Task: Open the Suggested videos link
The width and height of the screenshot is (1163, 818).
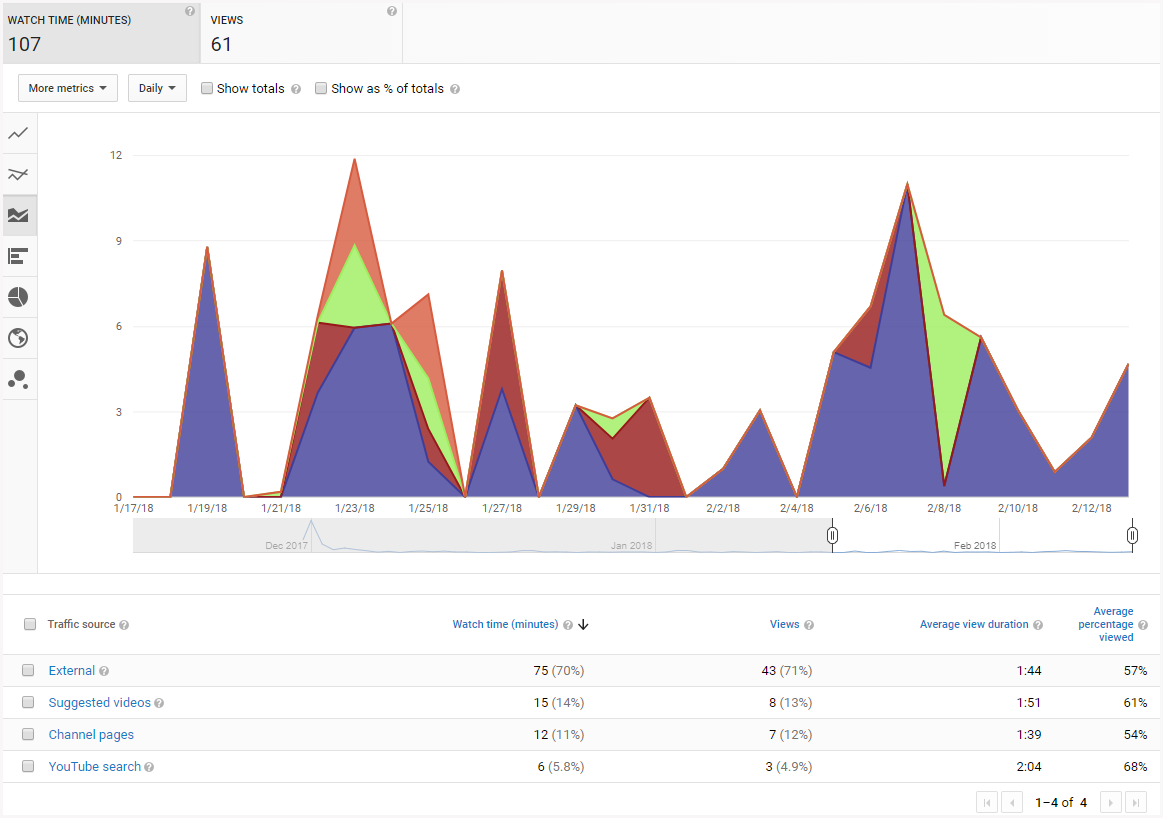Action: [99, 703]
